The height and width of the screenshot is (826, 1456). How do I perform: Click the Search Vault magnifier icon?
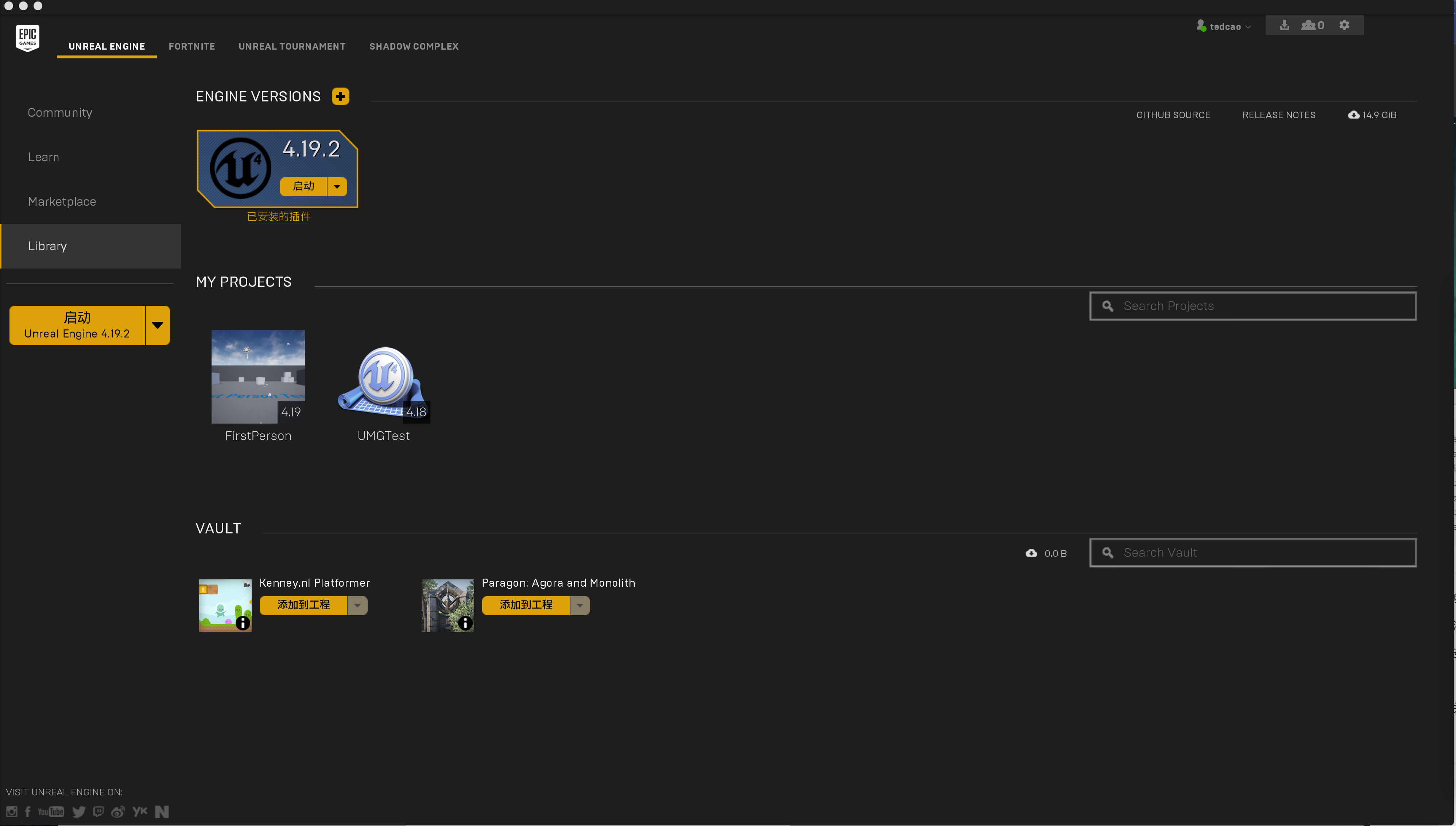(1108, 553)
